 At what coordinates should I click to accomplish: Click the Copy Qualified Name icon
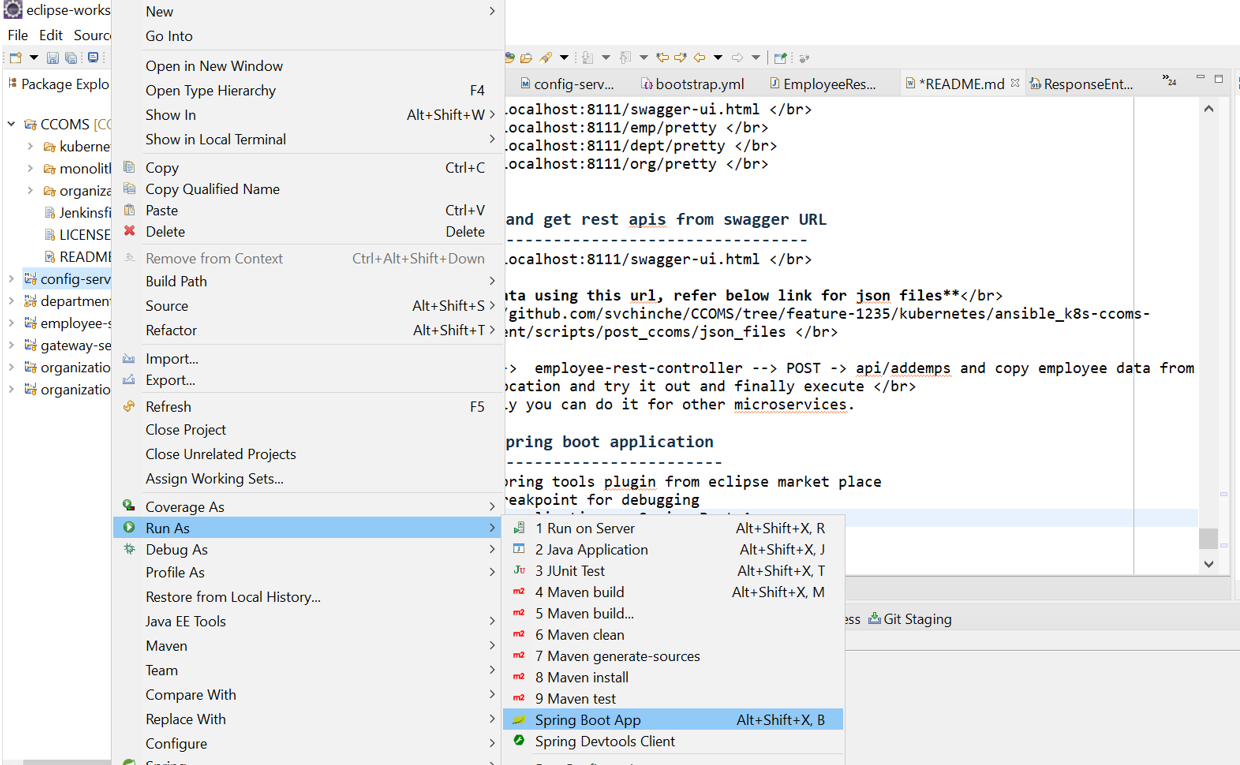point(129,188)
